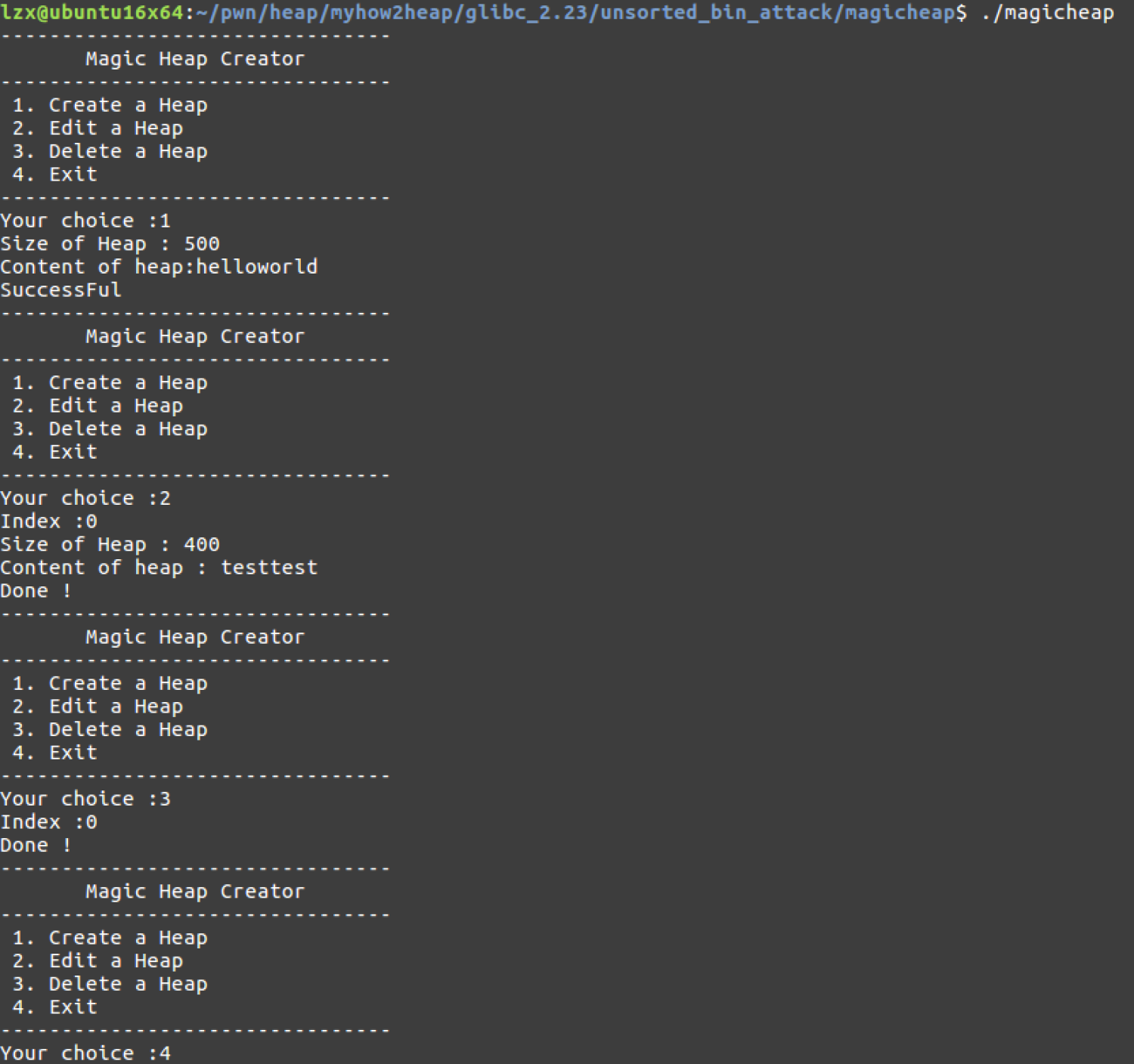Screen dimensions: 1134x1064
Task: Click "3. Delete a Heap" above choice :3
Action: click(110, 730)
